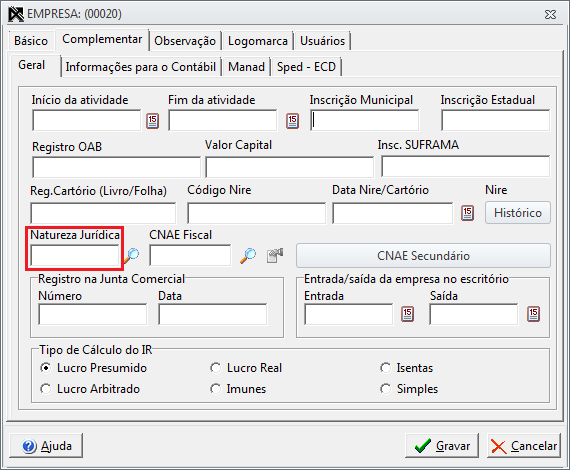
Task: Open calendar for Início da atividade
Action: (x=152, y=121)
